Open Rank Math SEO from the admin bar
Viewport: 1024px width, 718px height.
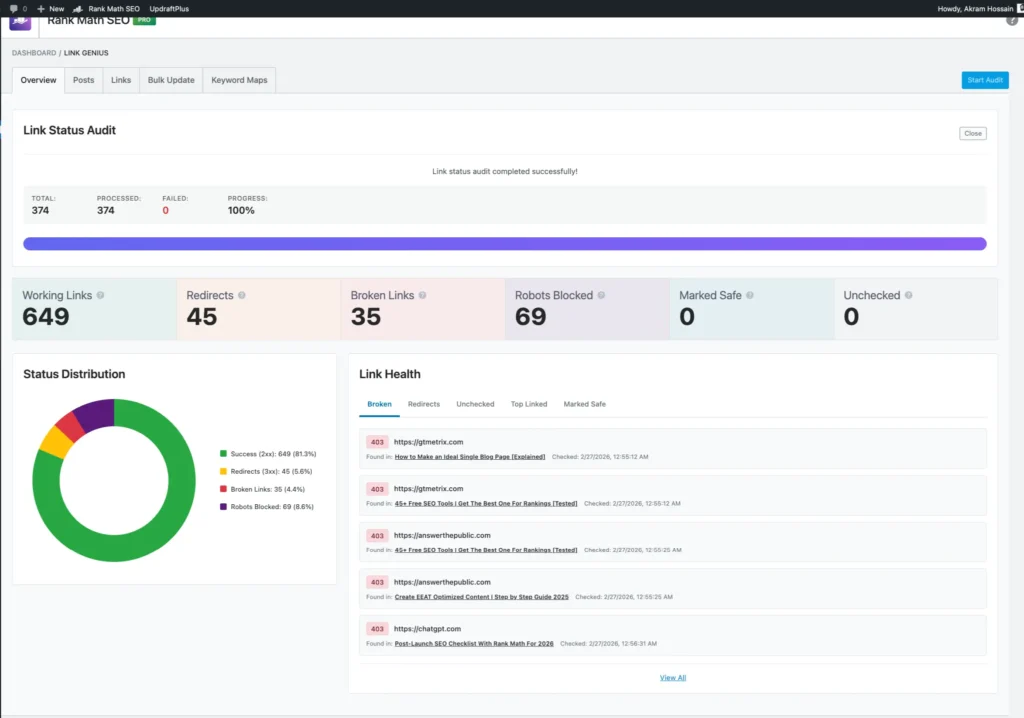pyautogui.click(x=114, y=8)
